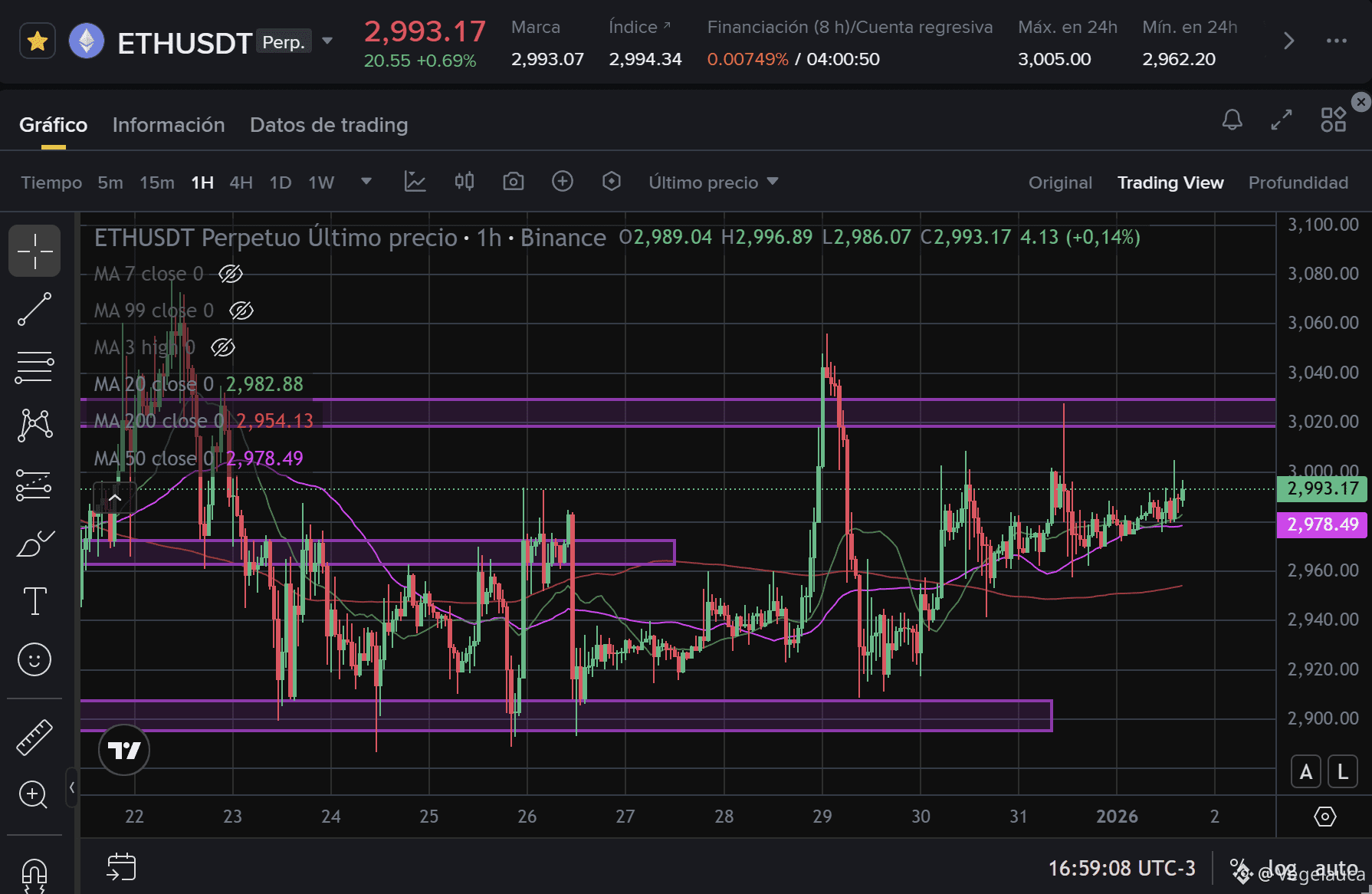Open the price alert bell

click(x=1233, y=120)
